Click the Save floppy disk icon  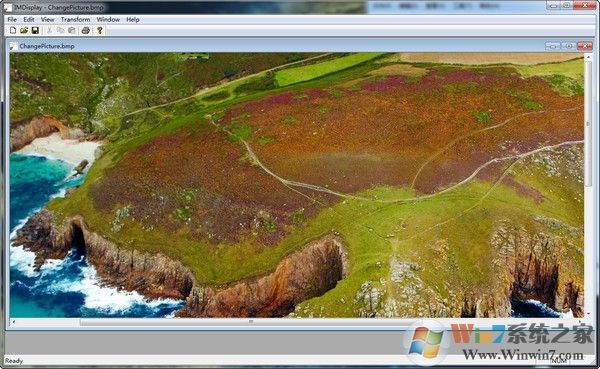point(35,30)
